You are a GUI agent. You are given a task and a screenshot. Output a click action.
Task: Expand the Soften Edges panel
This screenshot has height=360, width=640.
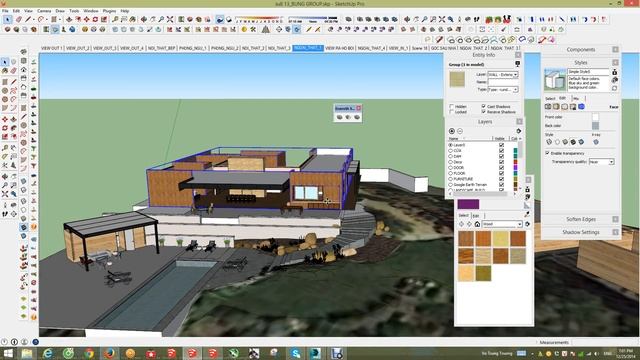tap(580, 220)
